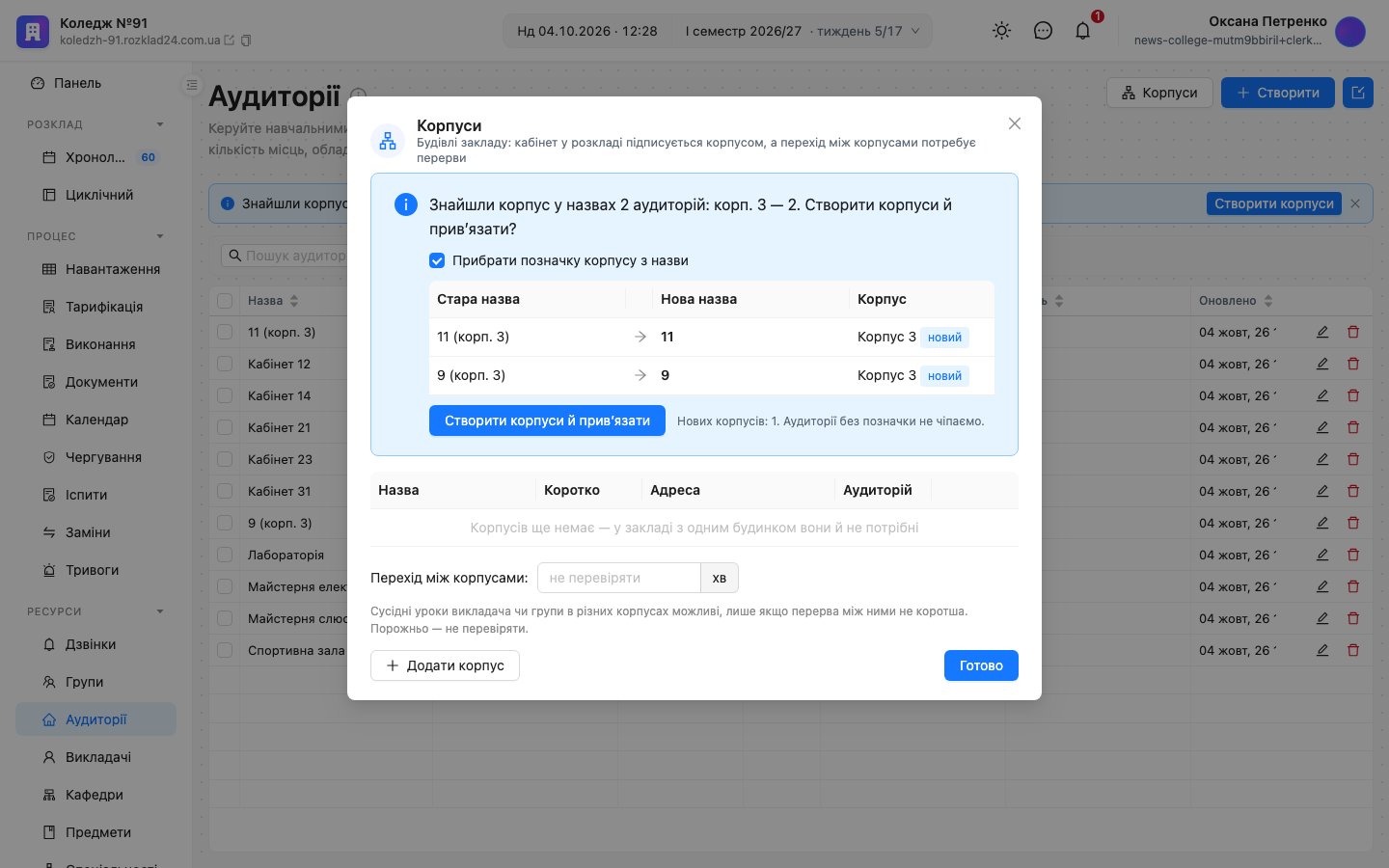Copy the school URL using the copy icon
The image size is (1389, 868).
[x=246, y=41]
